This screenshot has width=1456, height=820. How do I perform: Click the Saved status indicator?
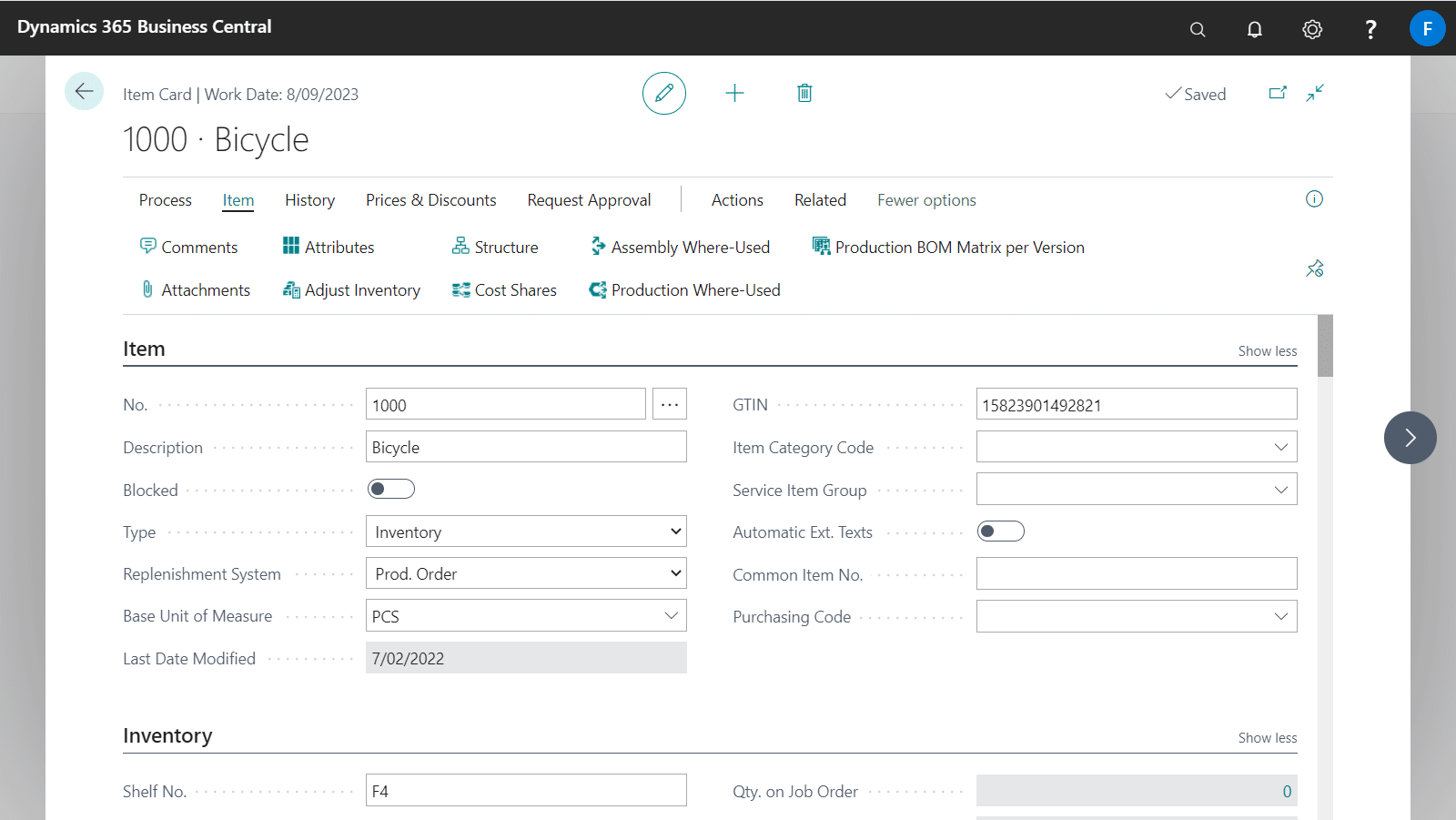pyautogui.click(x=1196, y=94)
